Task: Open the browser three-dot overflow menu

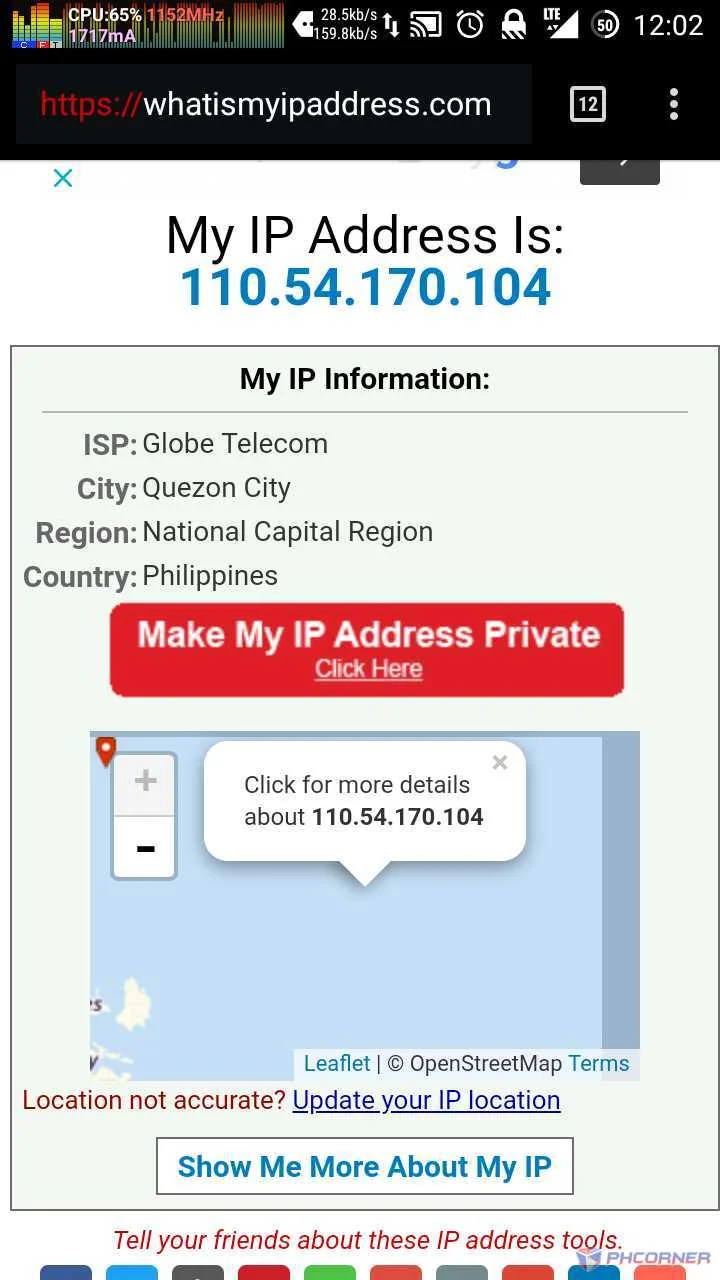Action: (x=674, y=104)
